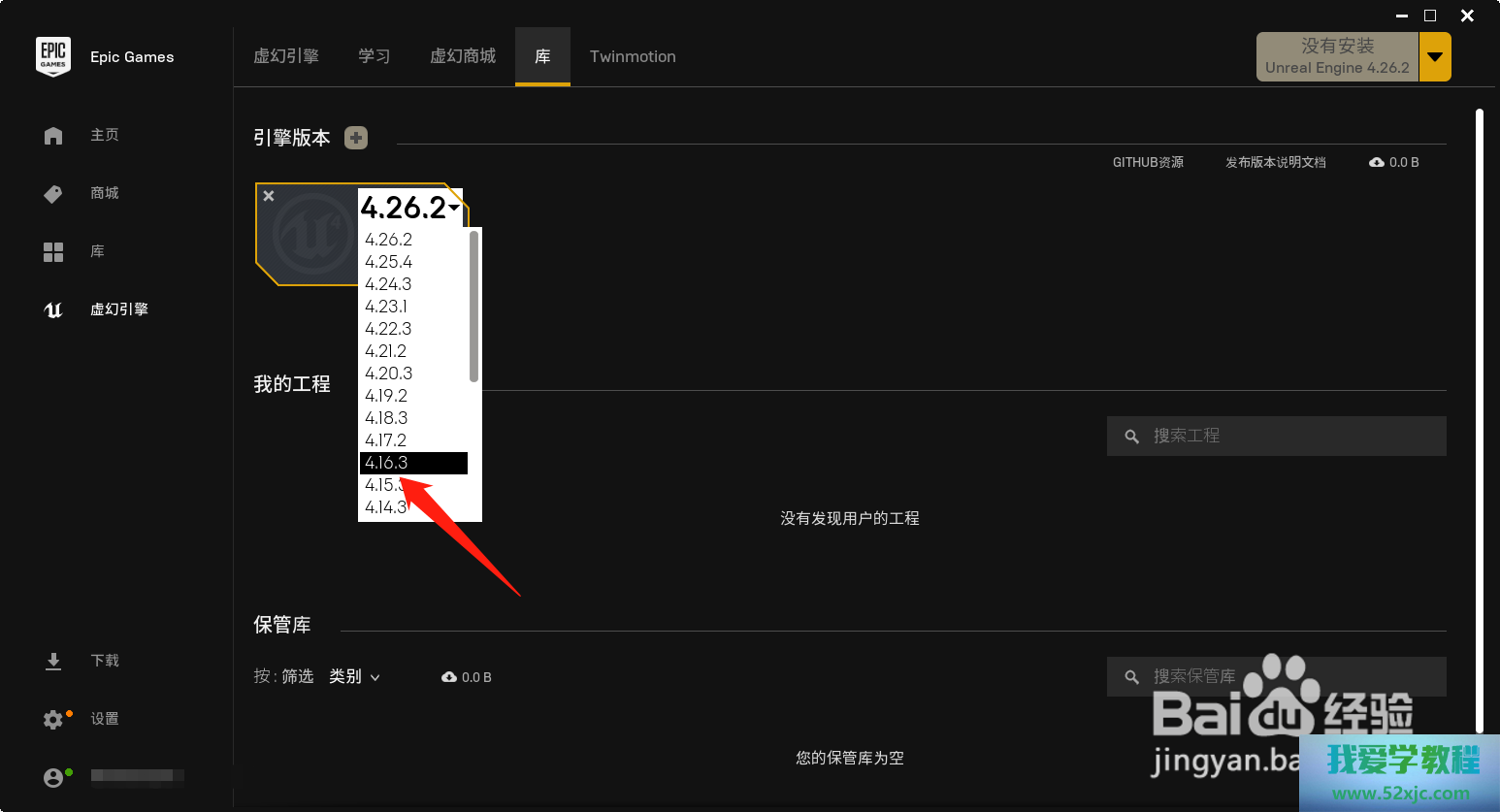Screen dimensions: 1500x812
Task: Select version 4.16.3 from list
Action: pos(413,463)
